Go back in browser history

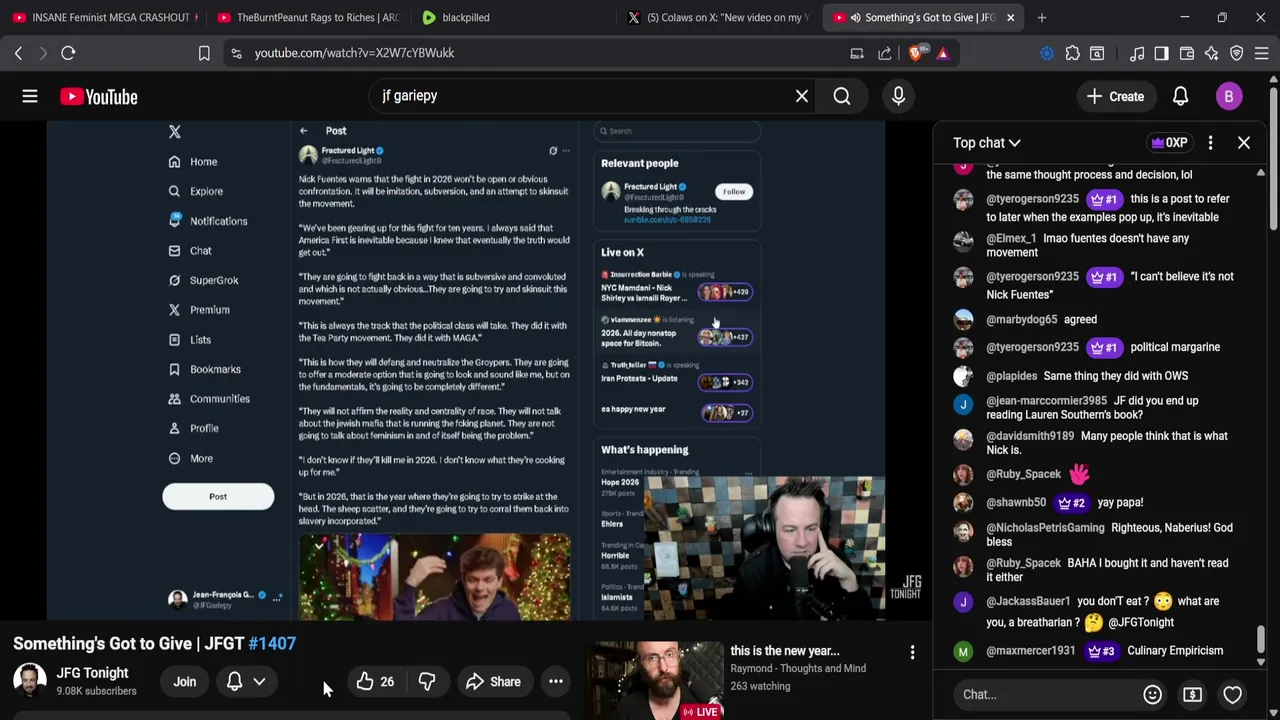[18, 53]
